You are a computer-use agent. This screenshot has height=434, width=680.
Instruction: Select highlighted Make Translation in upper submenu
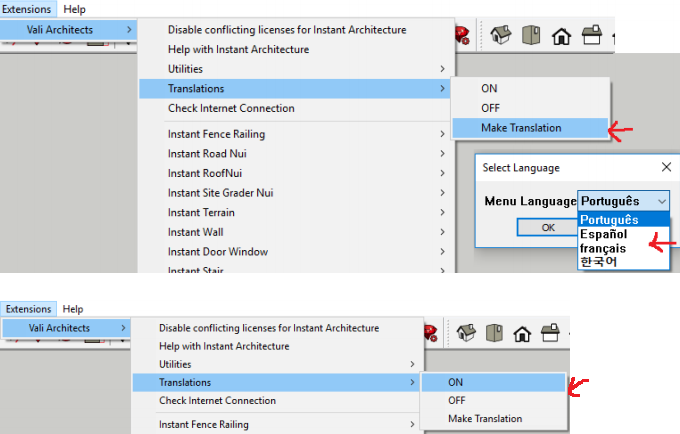(x=530, y=128)
